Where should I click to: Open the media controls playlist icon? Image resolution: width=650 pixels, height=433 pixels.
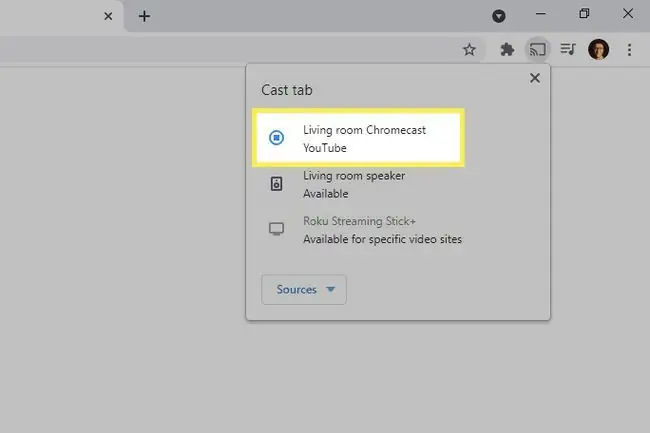click(x=568, y=49)
